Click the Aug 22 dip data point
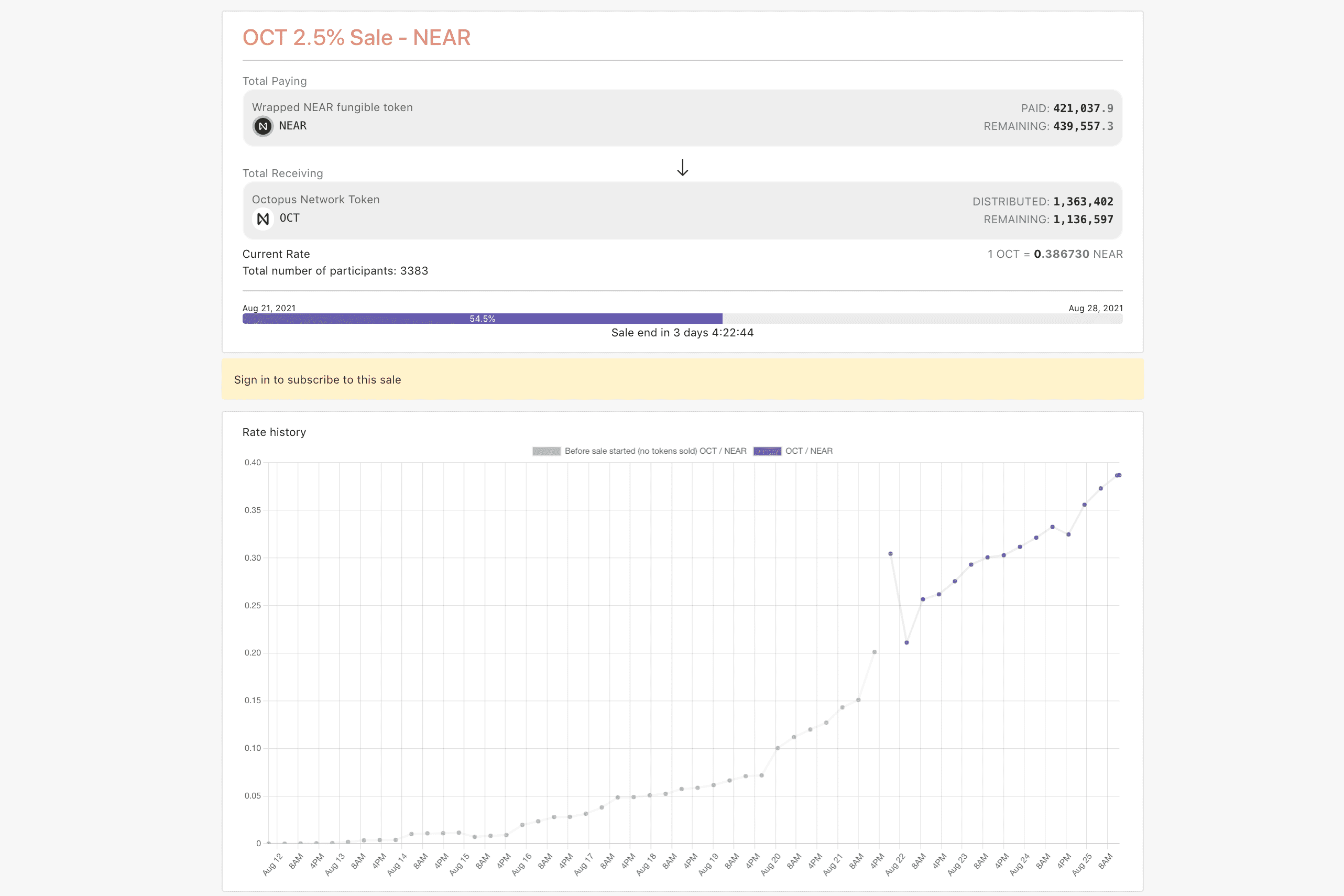This screenshot has height=896, width=1344. [x=906, y=642]
